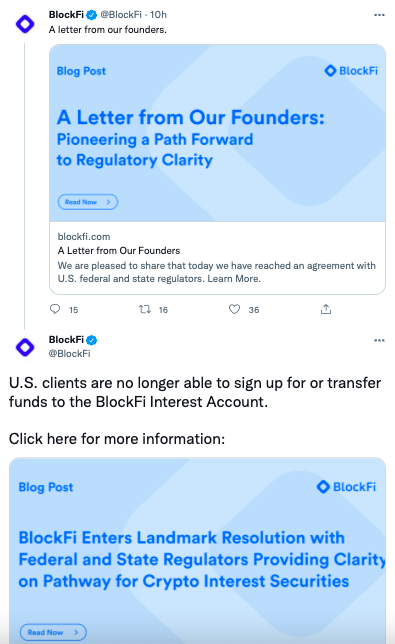Click Read Now button in founders letter card
This screenshot has height=644, width=395.
tap(88, 202)
